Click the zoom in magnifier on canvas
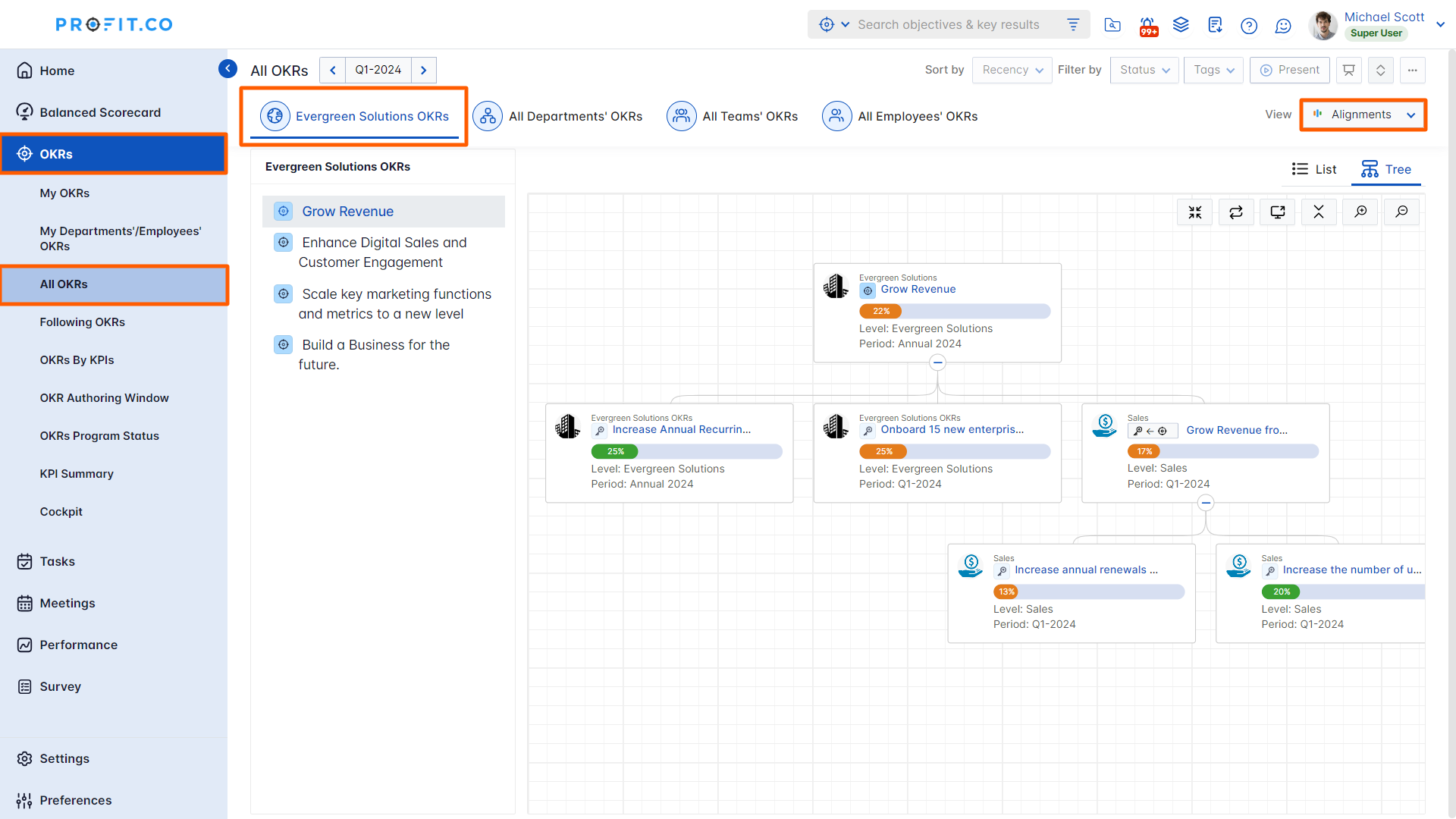Screen dimensions: 1456x819 coord(1360,212)
